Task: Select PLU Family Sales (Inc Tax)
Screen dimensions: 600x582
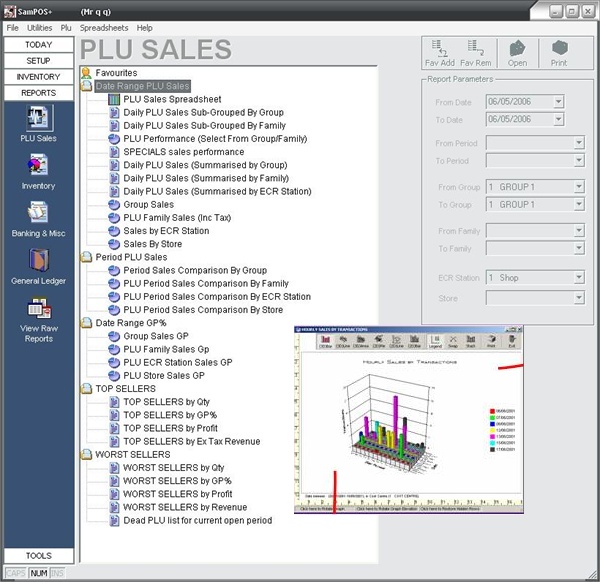Action: (177, 218)
